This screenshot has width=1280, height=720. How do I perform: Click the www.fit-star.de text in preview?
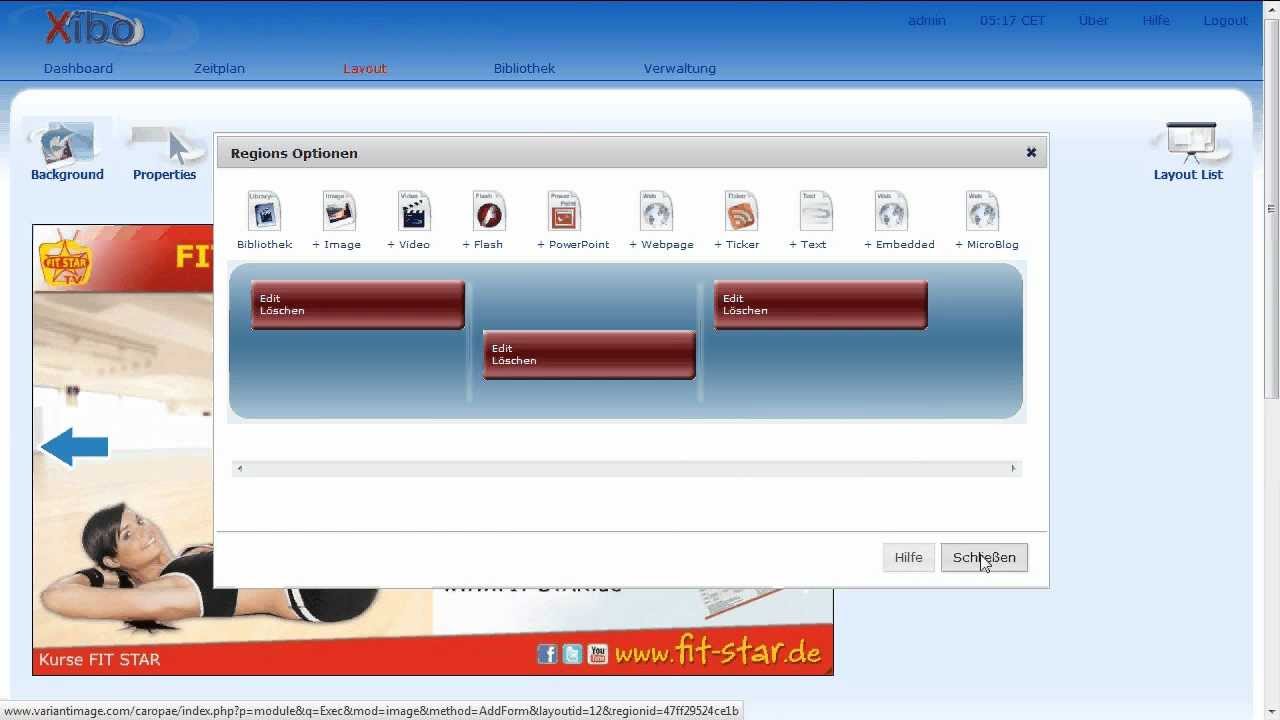pyautogui.click(x=718, y=653)
